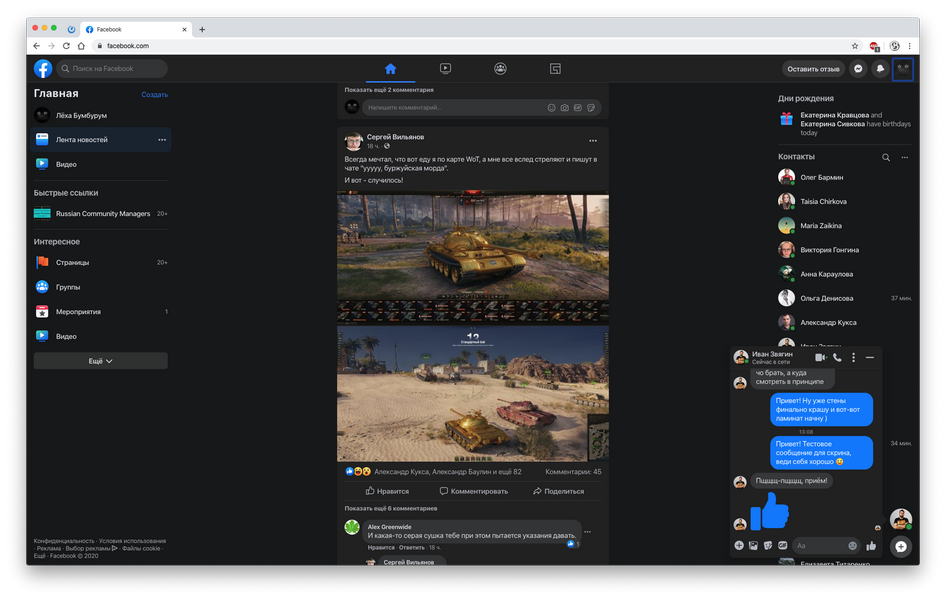Open post options for Сергей Вильянов's post
The image size is (946, 600).
tap(593, 141)
